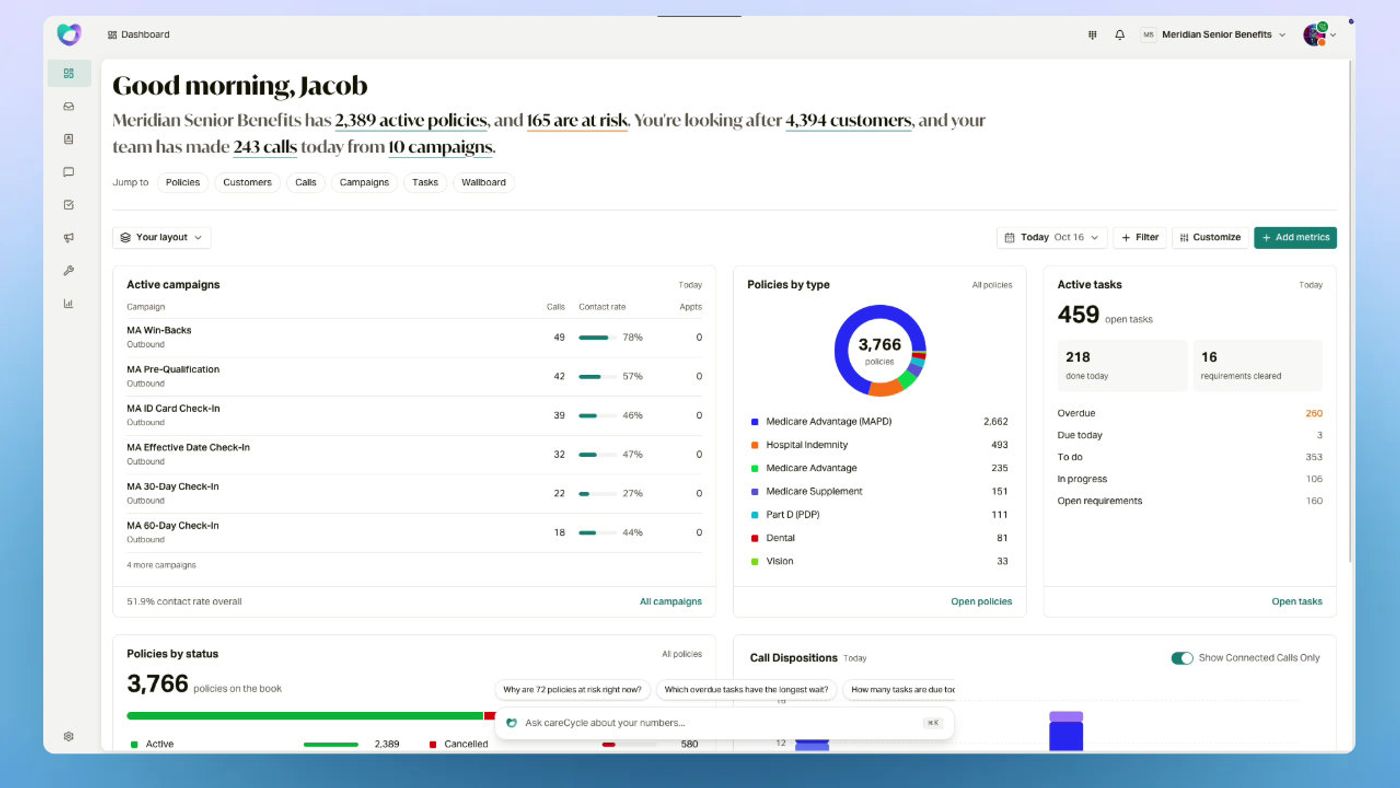Image resolution: width=1400 pixels, height=788 pixels.
Task: Click the user avatar in top bar
Action: pos(1315,35)
